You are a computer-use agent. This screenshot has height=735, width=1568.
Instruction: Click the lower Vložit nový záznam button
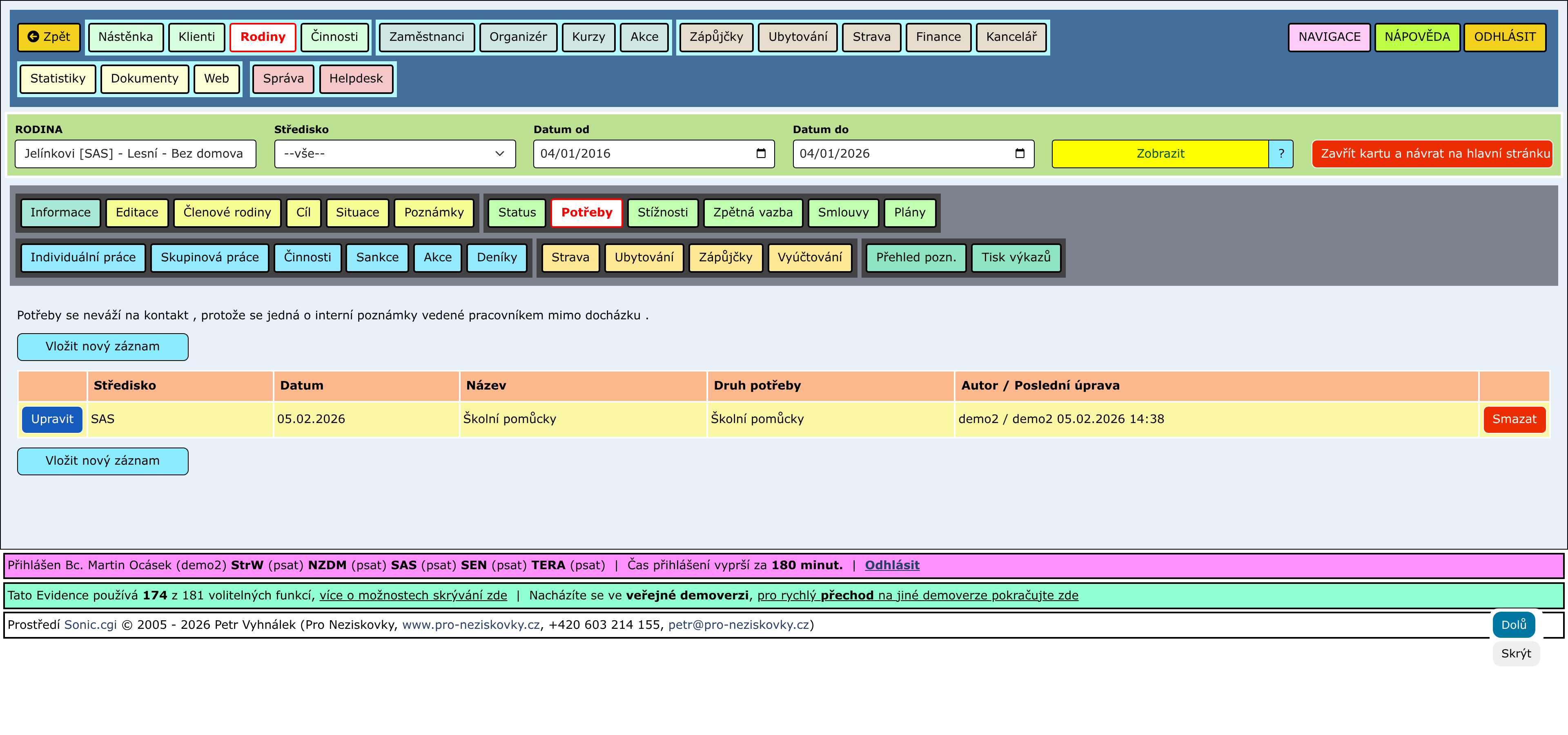point(103,461)
